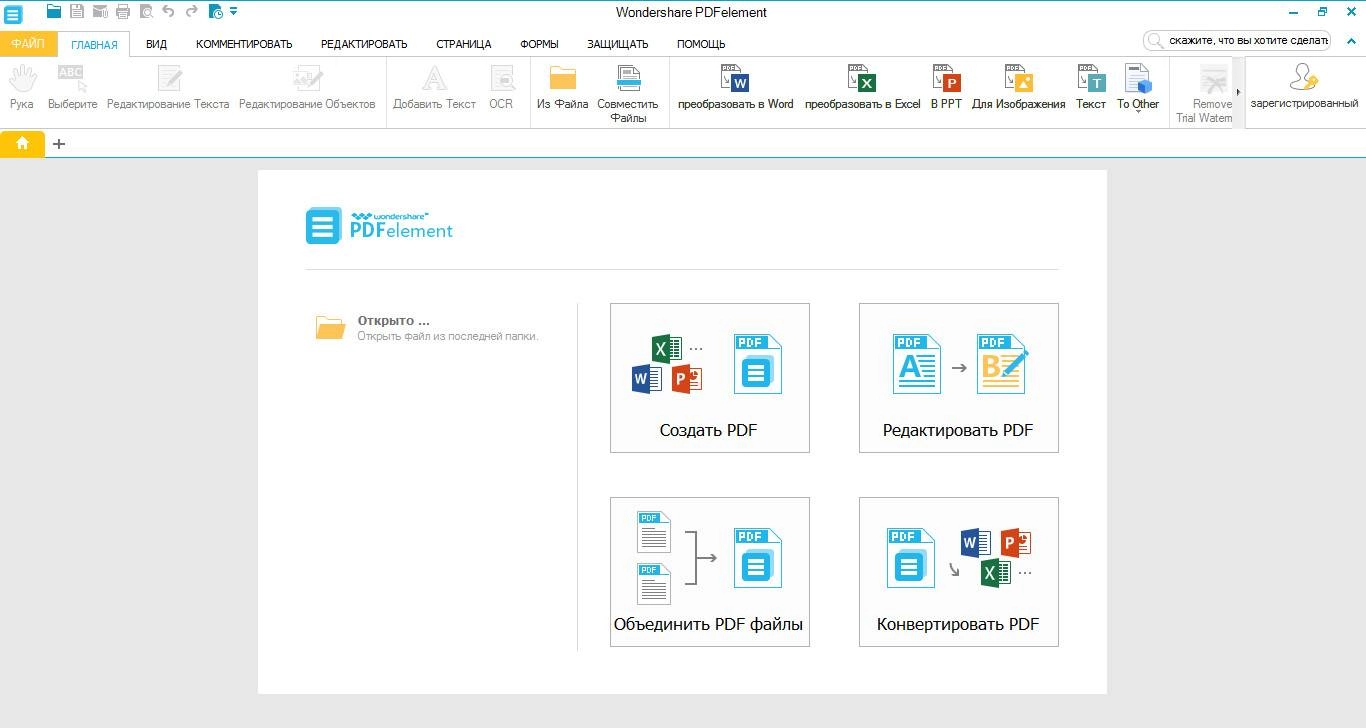Switch to the ГЛАВНАЯ tab
Image resolution: width=1366 pixels, height=728 pixels.
pos(94,44)
